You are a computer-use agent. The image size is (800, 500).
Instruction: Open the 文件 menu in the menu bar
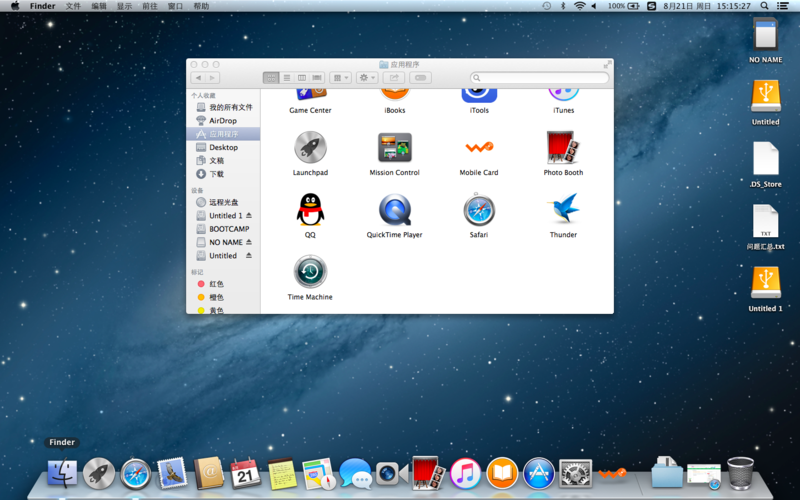click(x=73, y=6)
